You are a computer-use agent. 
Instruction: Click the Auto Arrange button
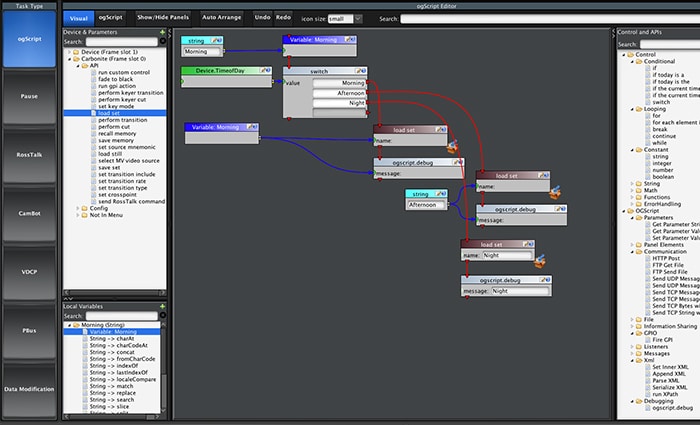[x=221, y=17]
